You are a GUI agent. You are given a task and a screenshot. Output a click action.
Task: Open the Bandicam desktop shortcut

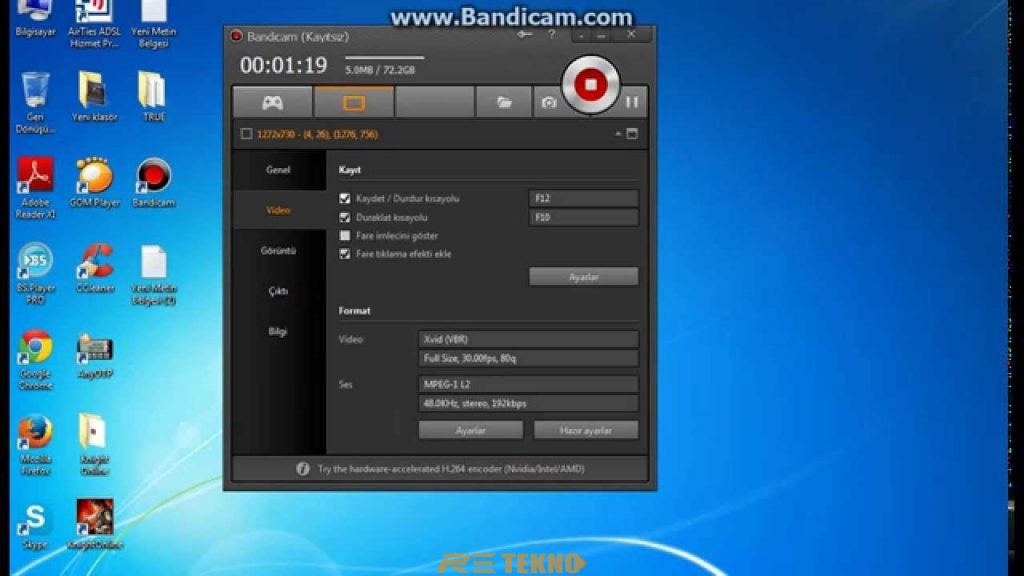tap(153, 182)
